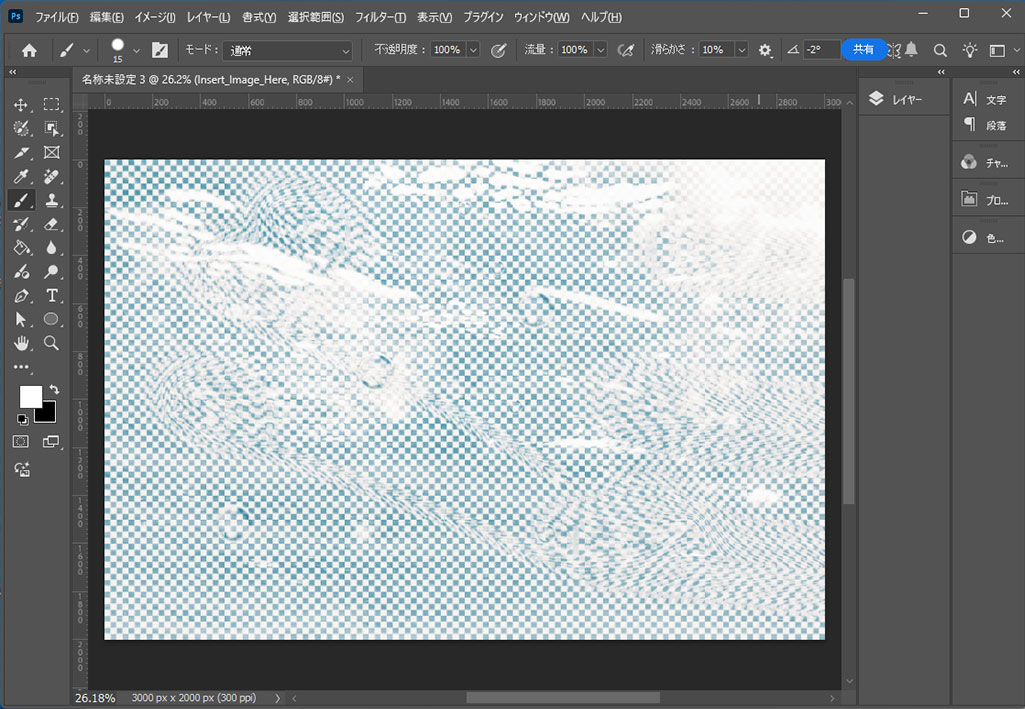This screenshot has width=1025, height=709.
Task: Open the opacity percentage dropdown arrow
Action: tap(473, 50)
